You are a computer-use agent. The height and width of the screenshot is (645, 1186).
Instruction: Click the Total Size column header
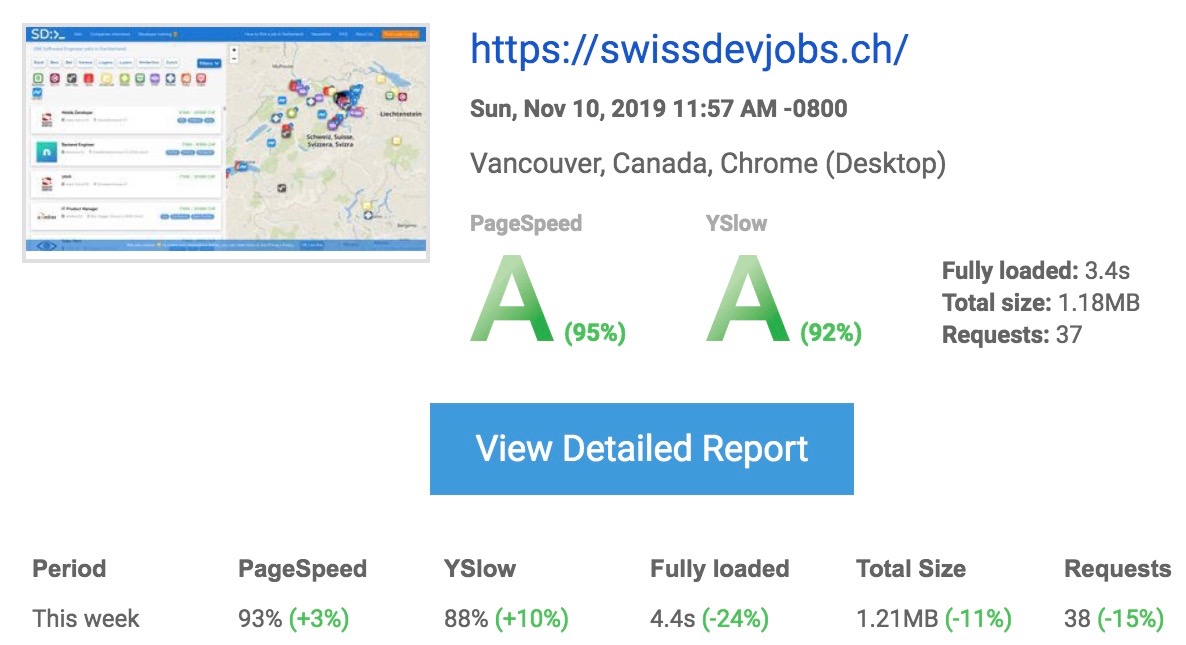911,569
